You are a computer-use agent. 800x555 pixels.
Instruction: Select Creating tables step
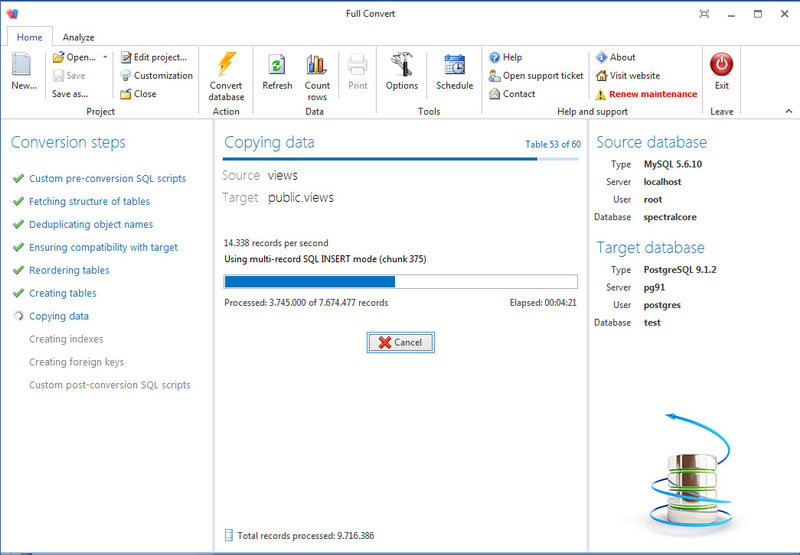pos(62,293)
